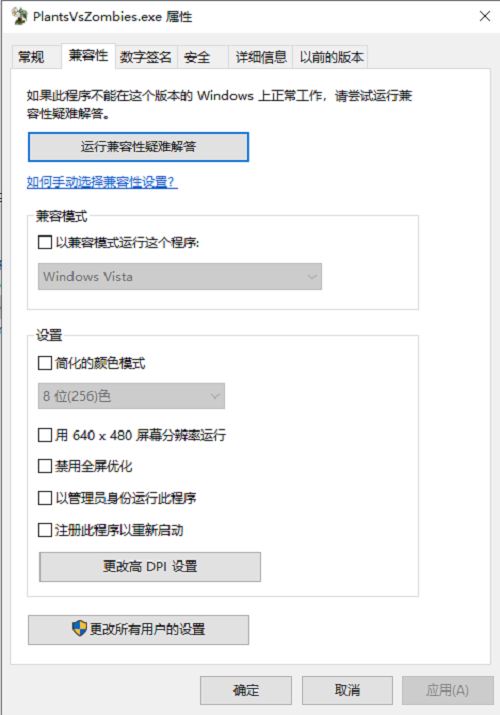Click the shield icon on 更改所有用户的设置 button

(79, 628)
